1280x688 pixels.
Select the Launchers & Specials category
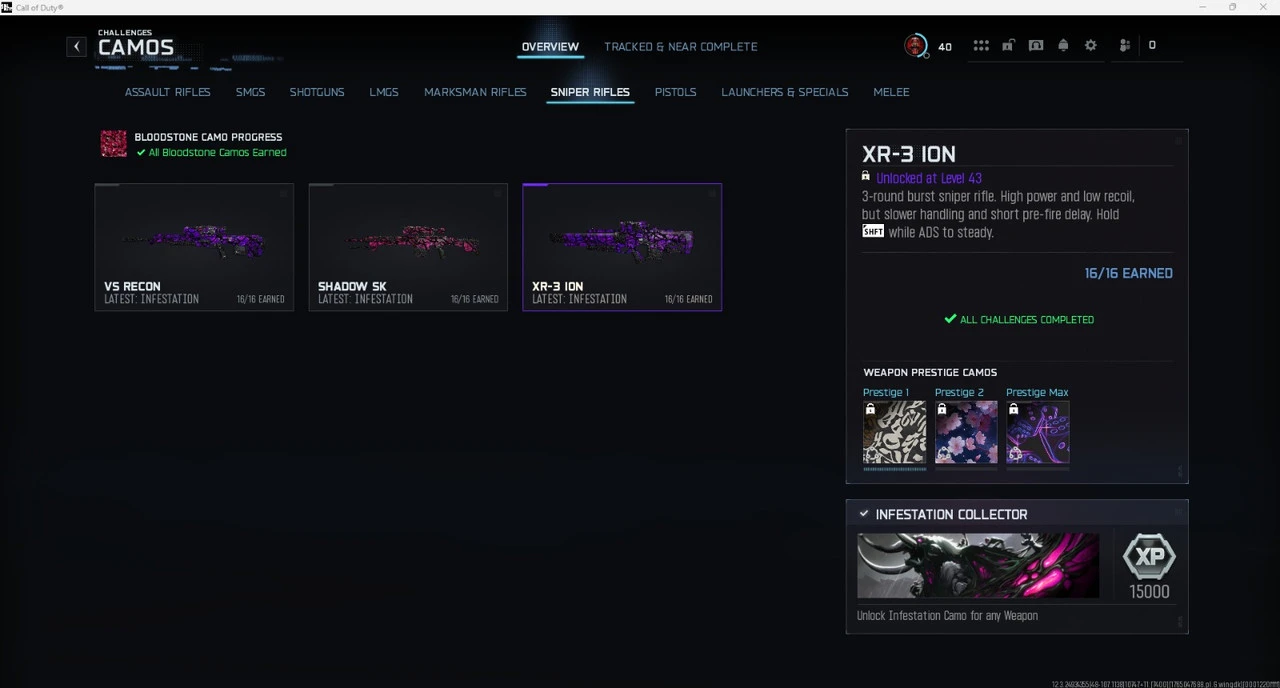point(785,92)
